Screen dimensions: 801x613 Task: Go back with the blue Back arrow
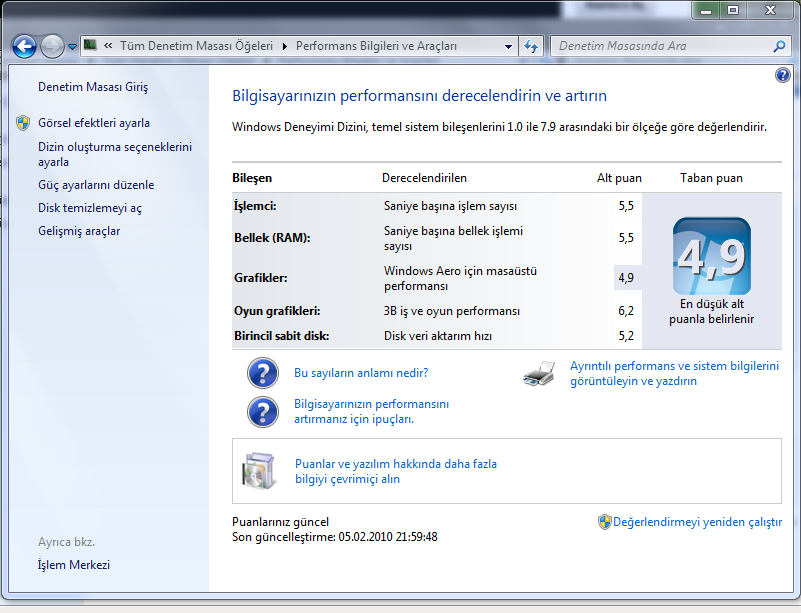click(x=24, y=46)
